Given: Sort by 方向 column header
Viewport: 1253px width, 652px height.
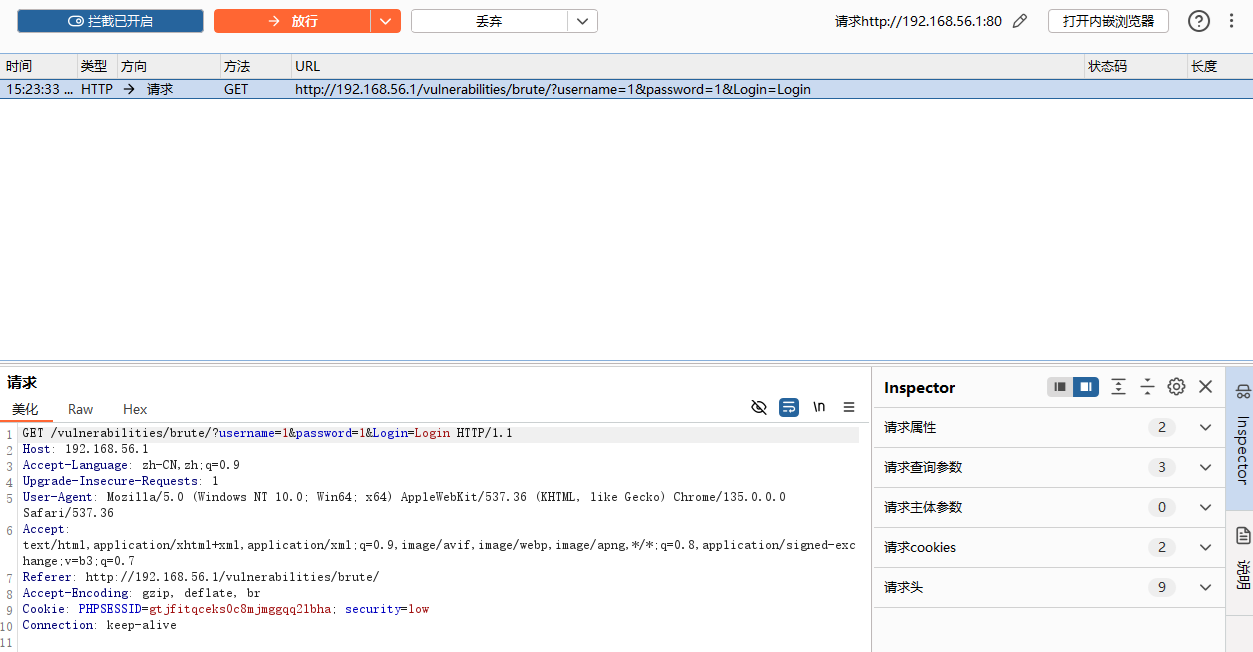Looking at the screenshot, I should point(168,66).
